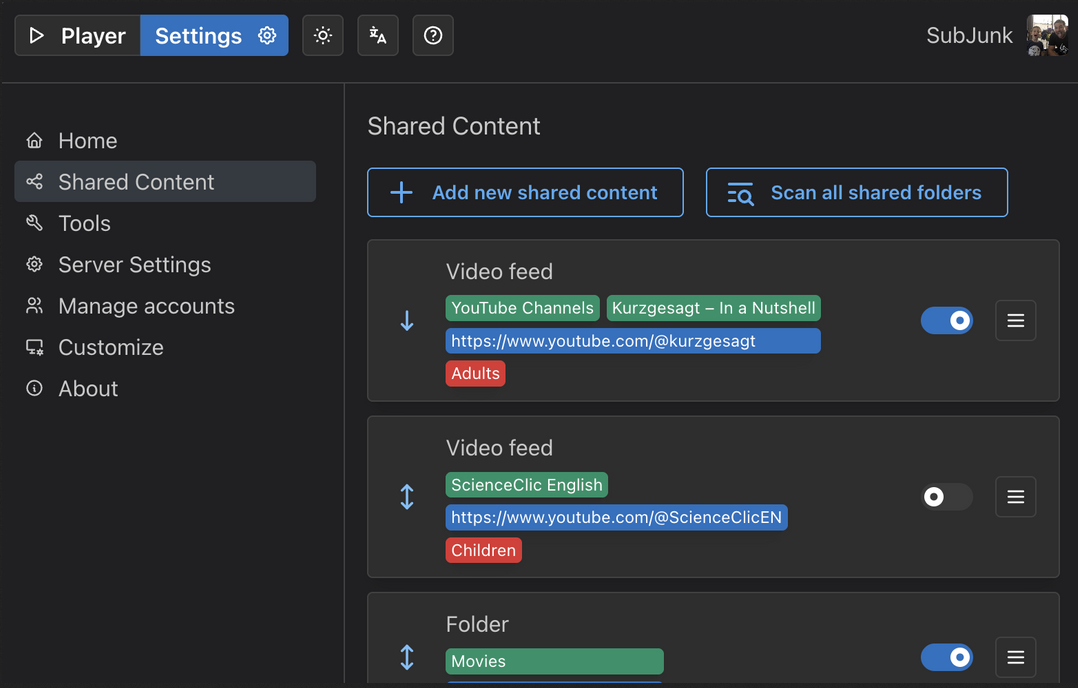Click the youtube.com/@ScienceClicEN URL
1078x688 pixels.
tap(617, 518)
